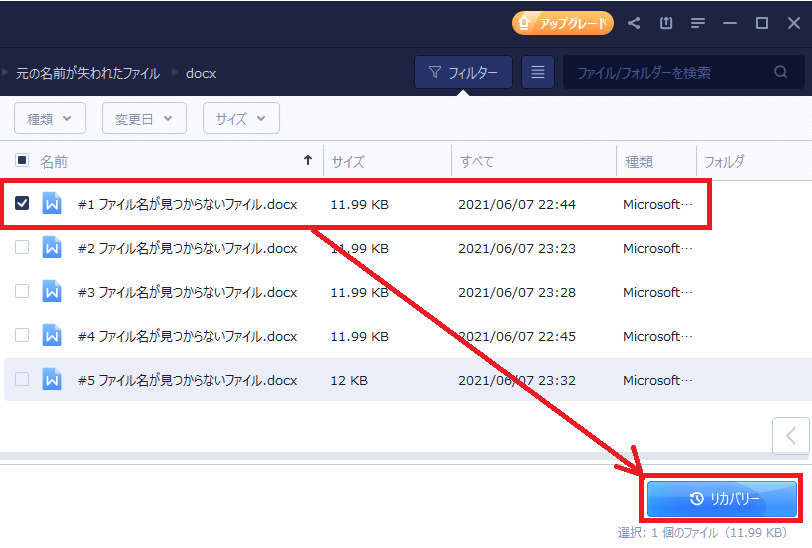Select #4 ファイル名が見つからないファイル.docx name
812x548 pixels.
pyautogui.click(x=187, y=337)
